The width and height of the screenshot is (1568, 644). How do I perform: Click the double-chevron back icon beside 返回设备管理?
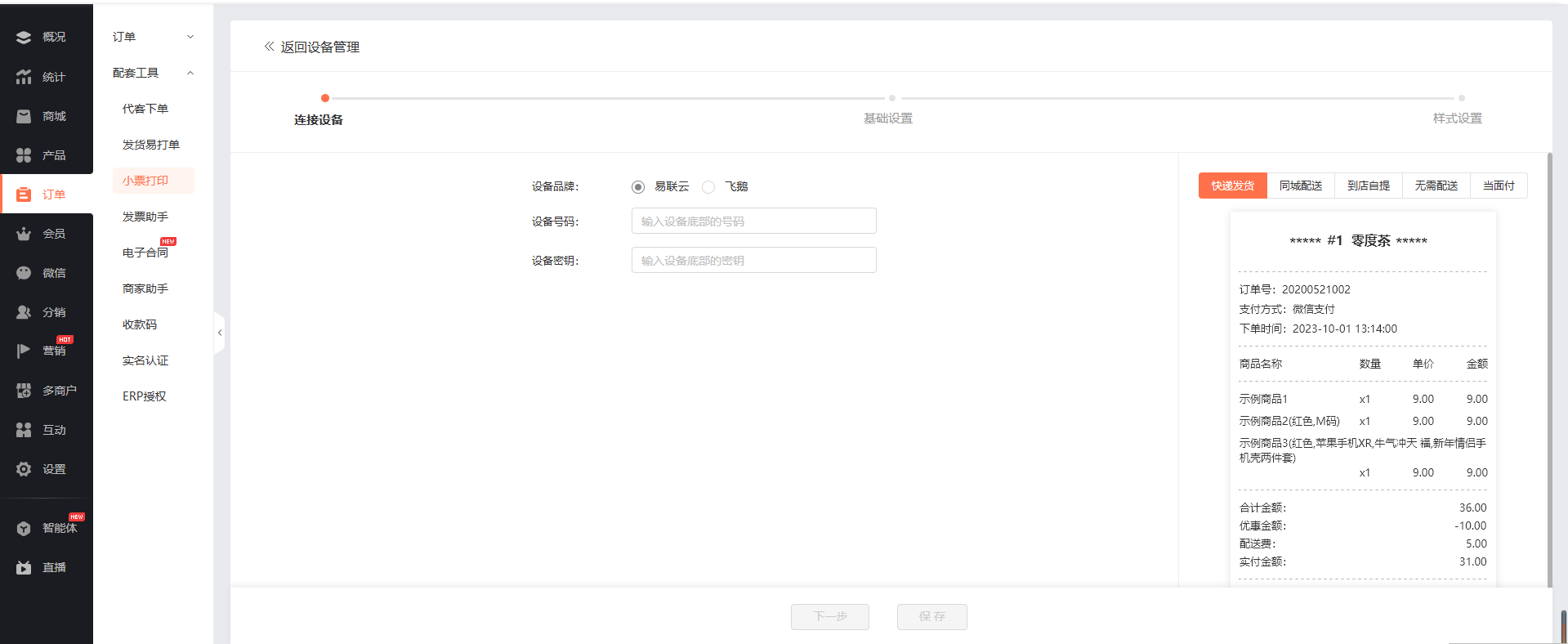coord(269,47)
